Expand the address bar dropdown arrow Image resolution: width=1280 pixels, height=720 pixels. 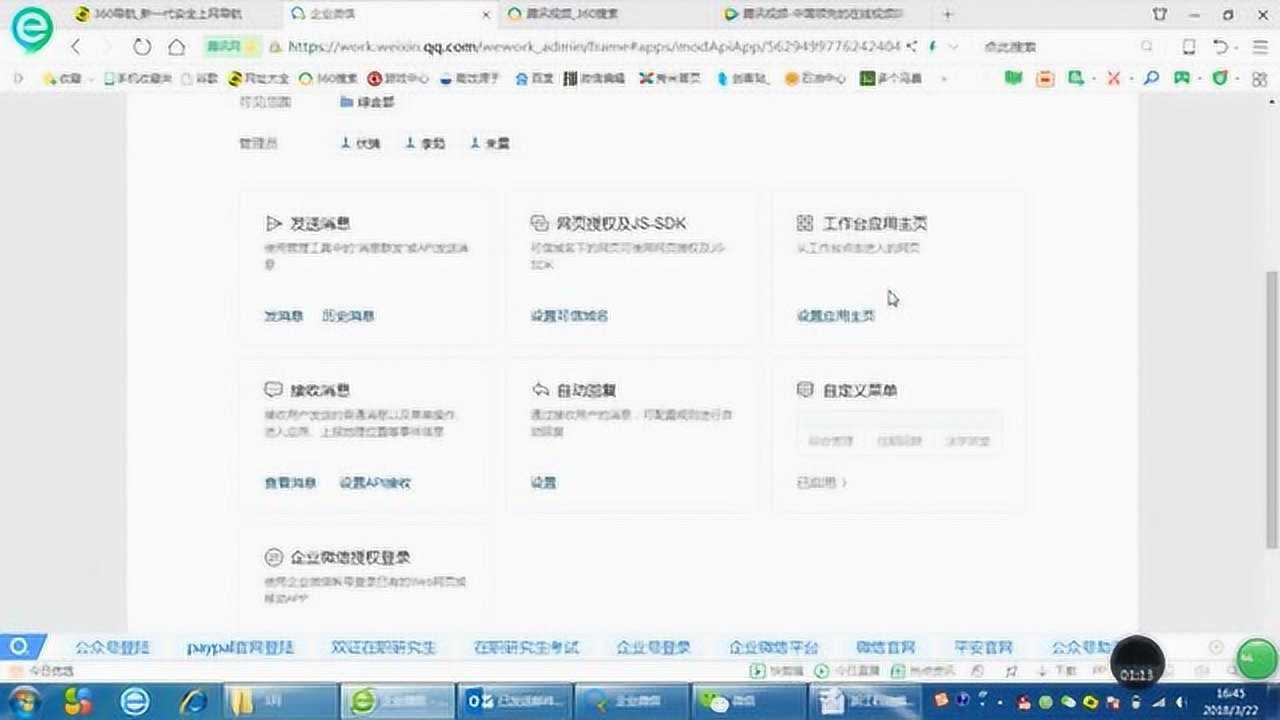(x=954, y=47)
